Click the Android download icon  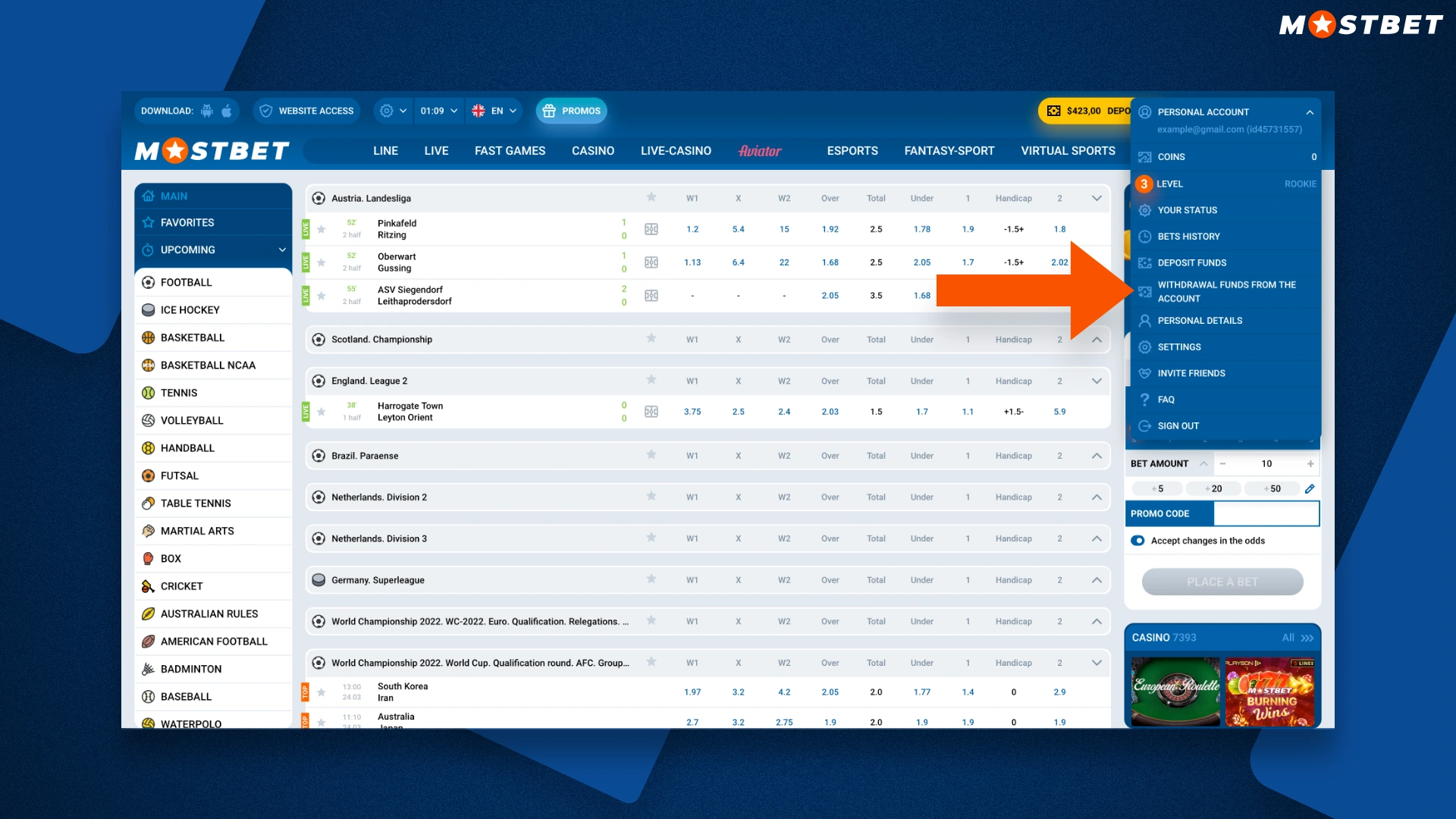click(x=206, y=111)
